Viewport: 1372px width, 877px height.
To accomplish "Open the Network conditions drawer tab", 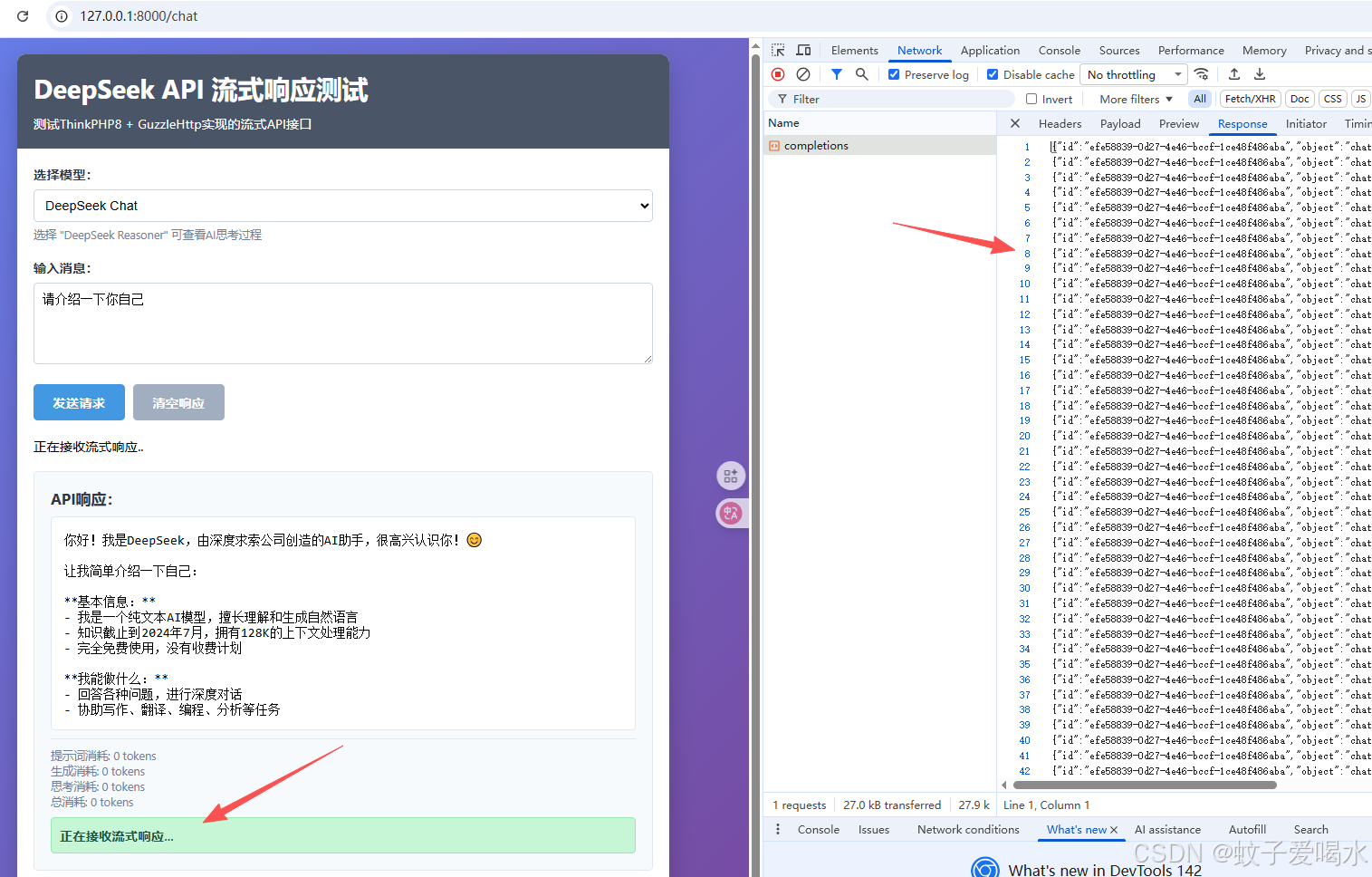I will pos(968,829).
